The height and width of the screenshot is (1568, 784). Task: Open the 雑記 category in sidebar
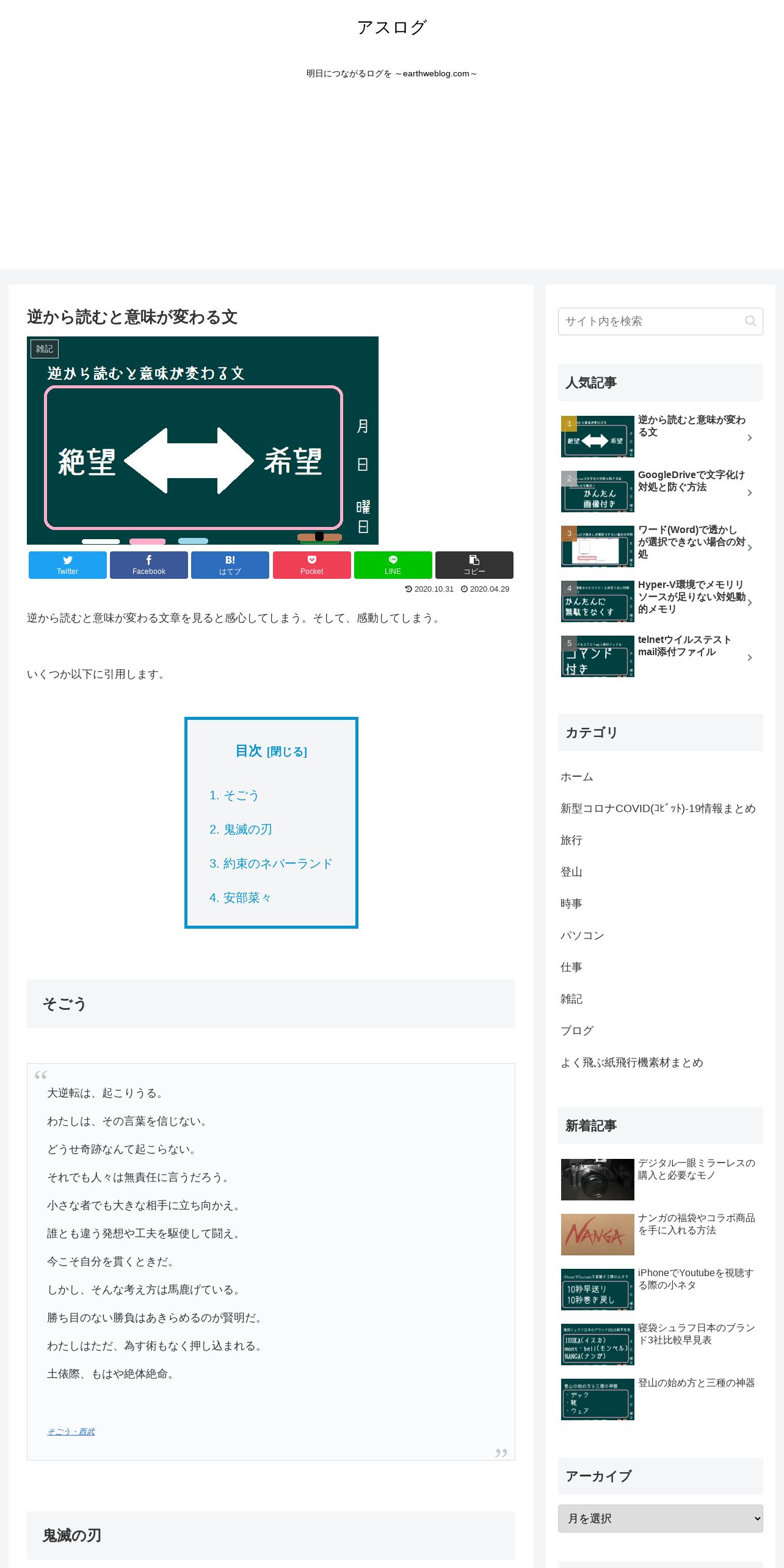(572, 999)
